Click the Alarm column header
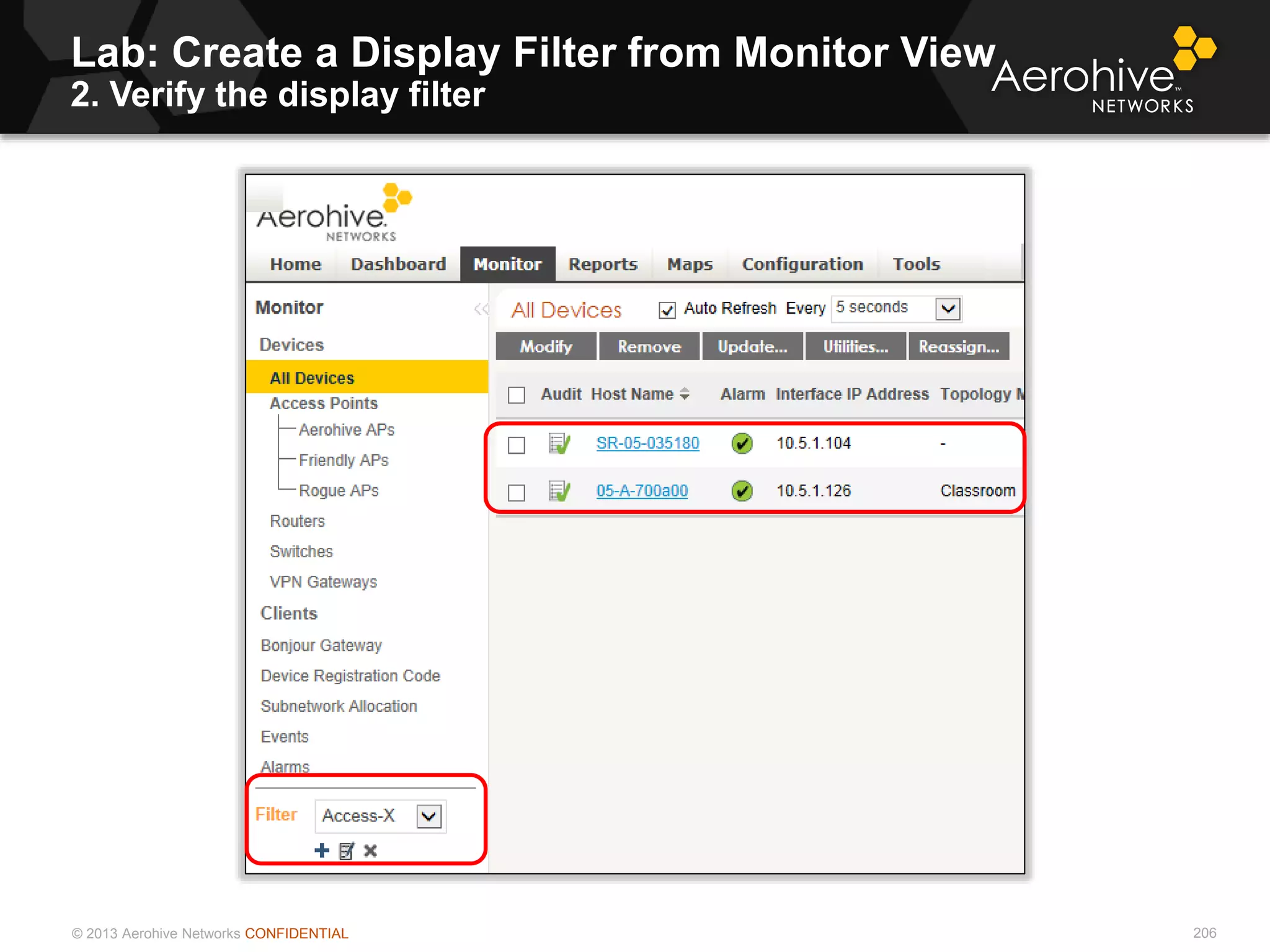1270x952 pixels. (743, 394)
